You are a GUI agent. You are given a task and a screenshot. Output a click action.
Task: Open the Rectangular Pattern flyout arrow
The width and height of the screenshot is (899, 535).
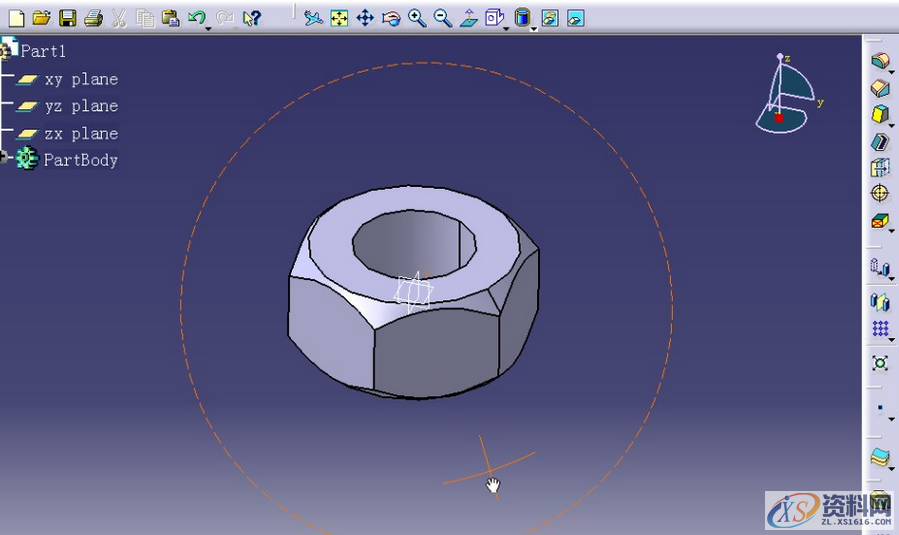point(890,340)
